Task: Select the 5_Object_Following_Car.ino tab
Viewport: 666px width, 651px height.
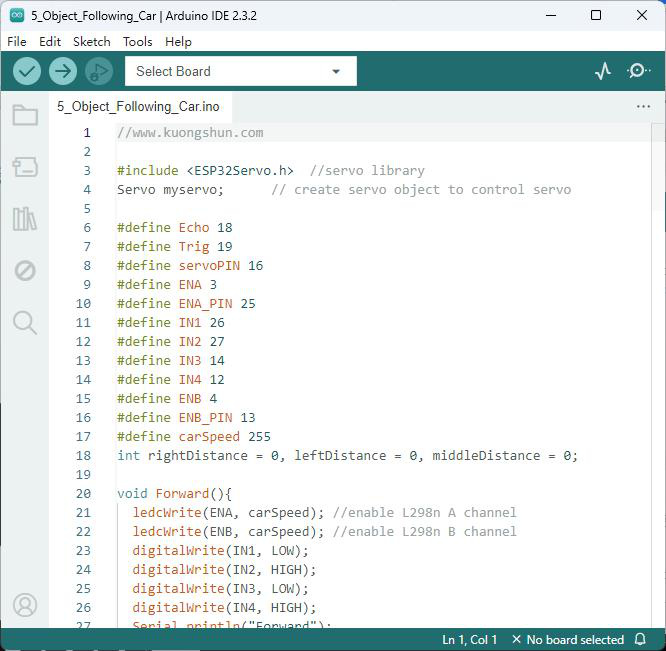Action: (138, 106)
